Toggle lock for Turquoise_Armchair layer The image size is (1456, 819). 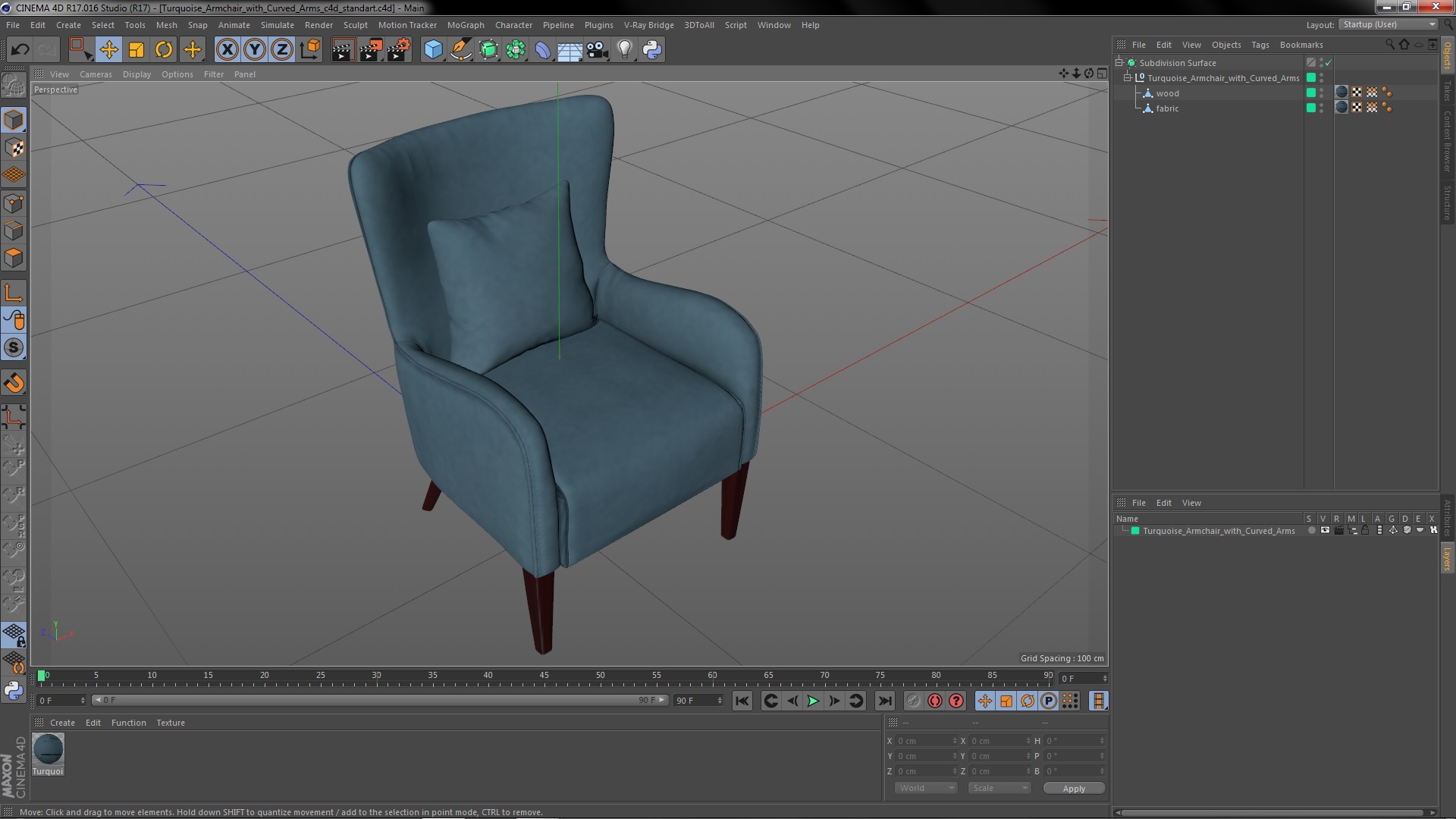point(1365,531)
